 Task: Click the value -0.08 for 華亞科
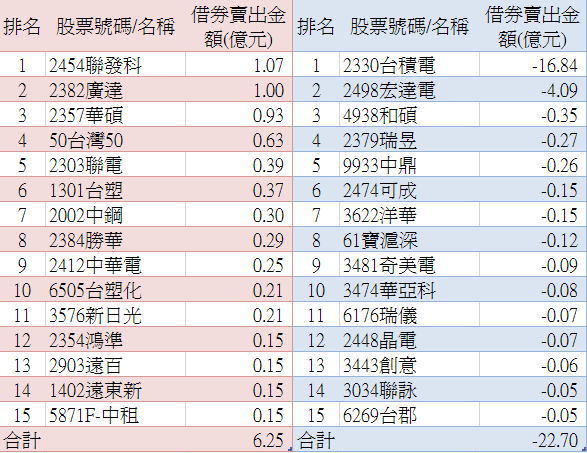click(559, 291)
